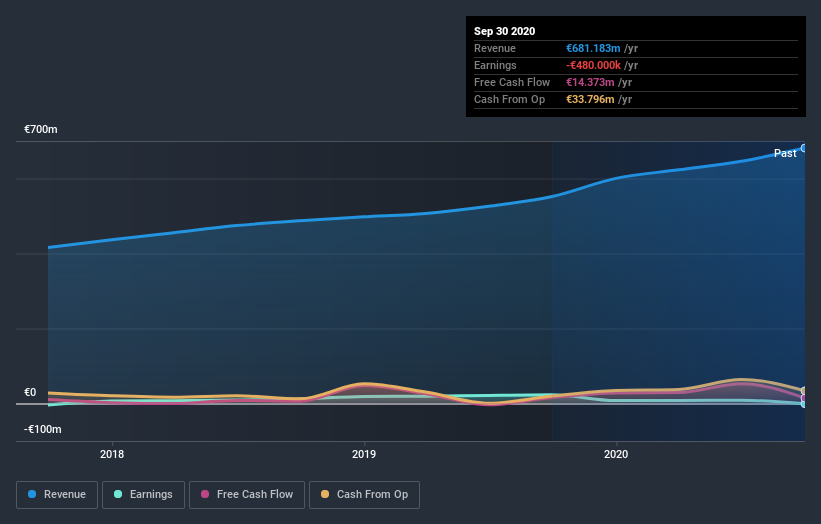Click the €33.796m cash from op value
The width and height of the screenshot is (821, 524).
pyautogui.click(x=590, y=99)
